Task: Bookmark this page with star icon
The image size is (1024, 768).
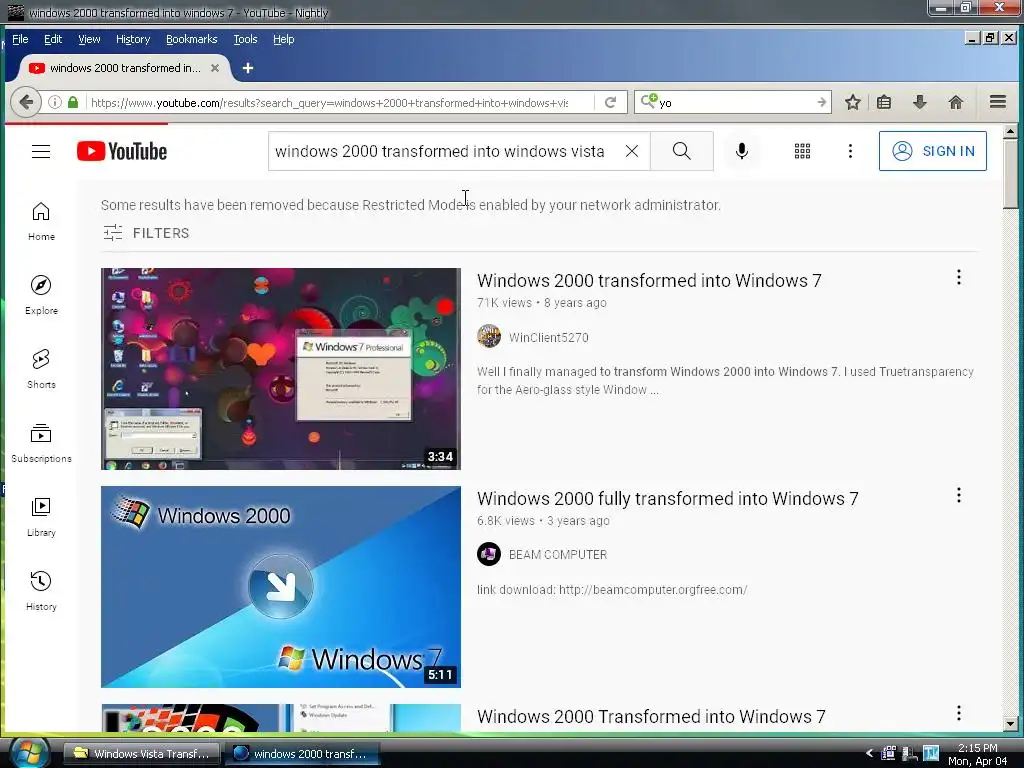Action: click(x=852, y=102)
